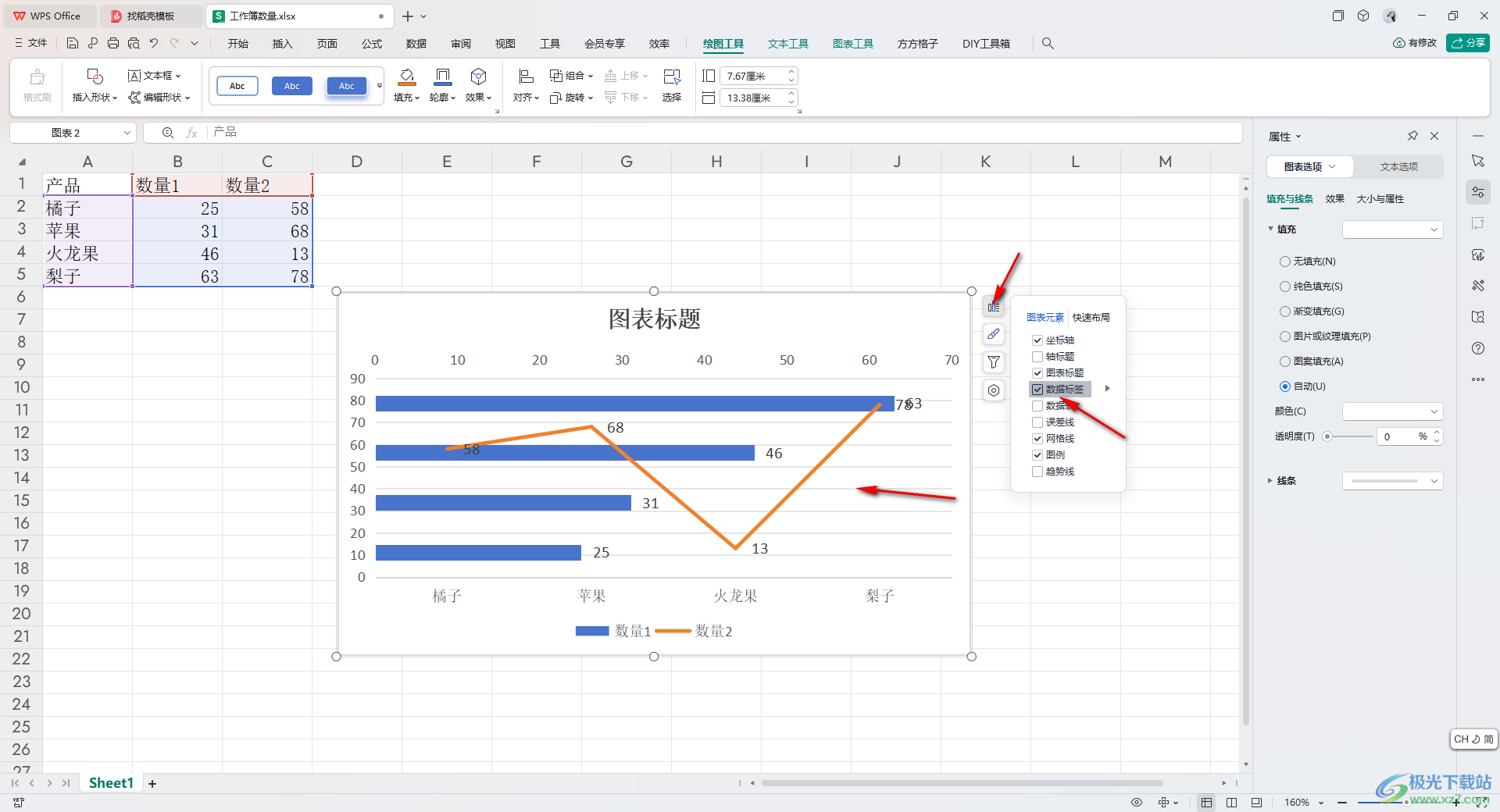Click the Edit Shape tool
This screenshot has height=812, width=1500.
[159, 97]
